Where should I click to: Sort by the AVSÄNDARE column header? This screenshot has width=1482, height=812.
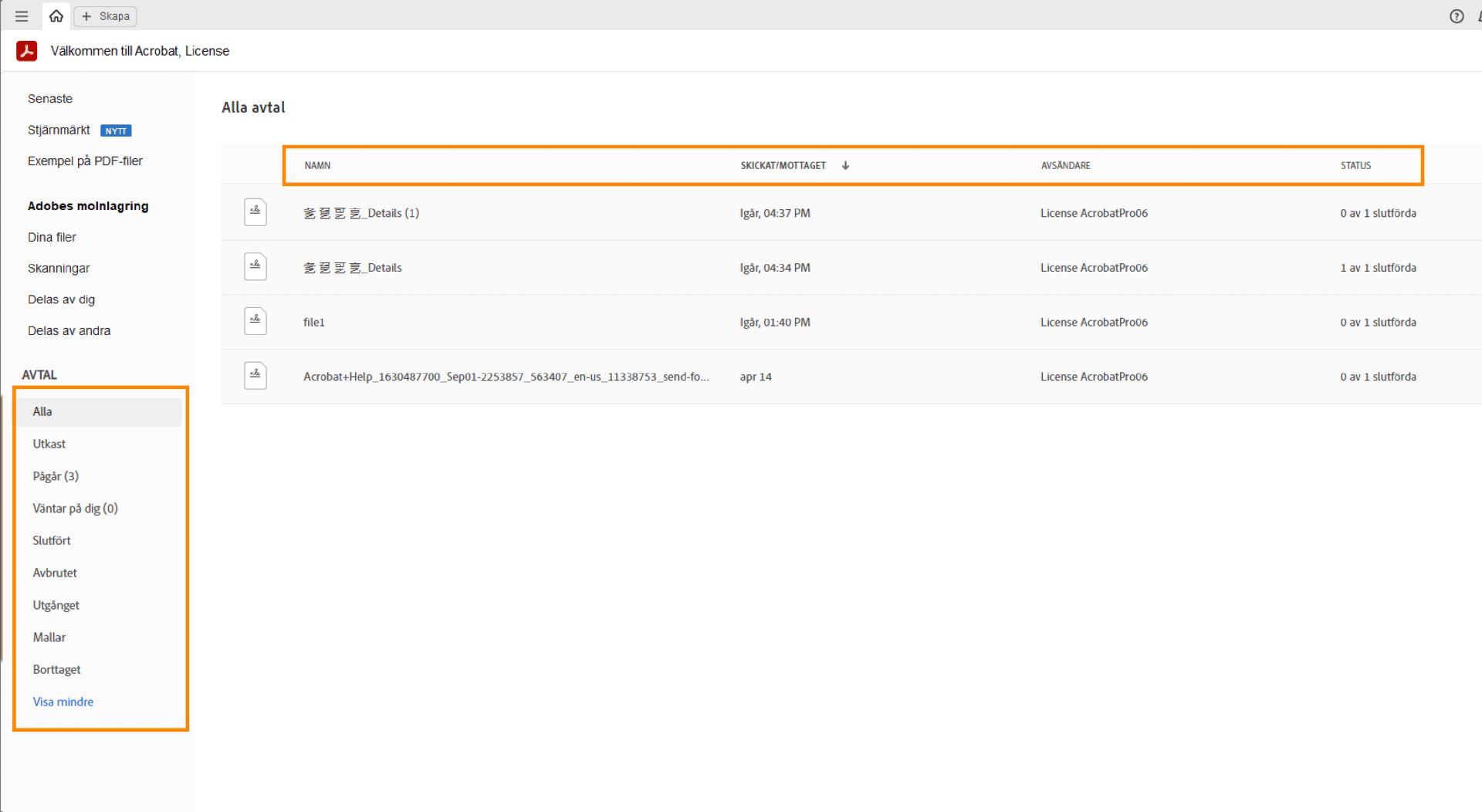[x=1065, y=165]
